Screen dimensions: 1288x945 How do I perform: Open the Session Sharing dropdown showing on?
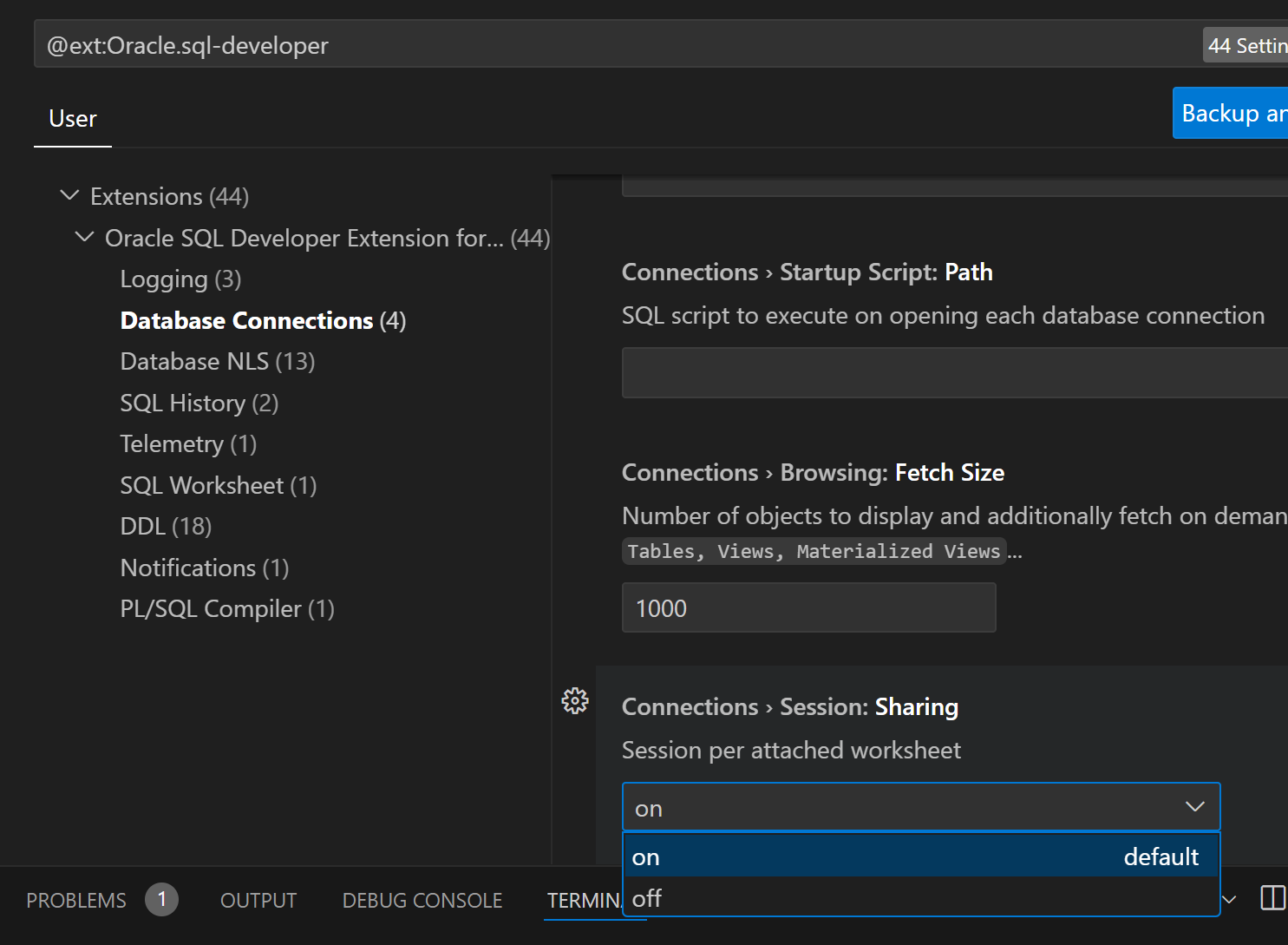[921, 807]
